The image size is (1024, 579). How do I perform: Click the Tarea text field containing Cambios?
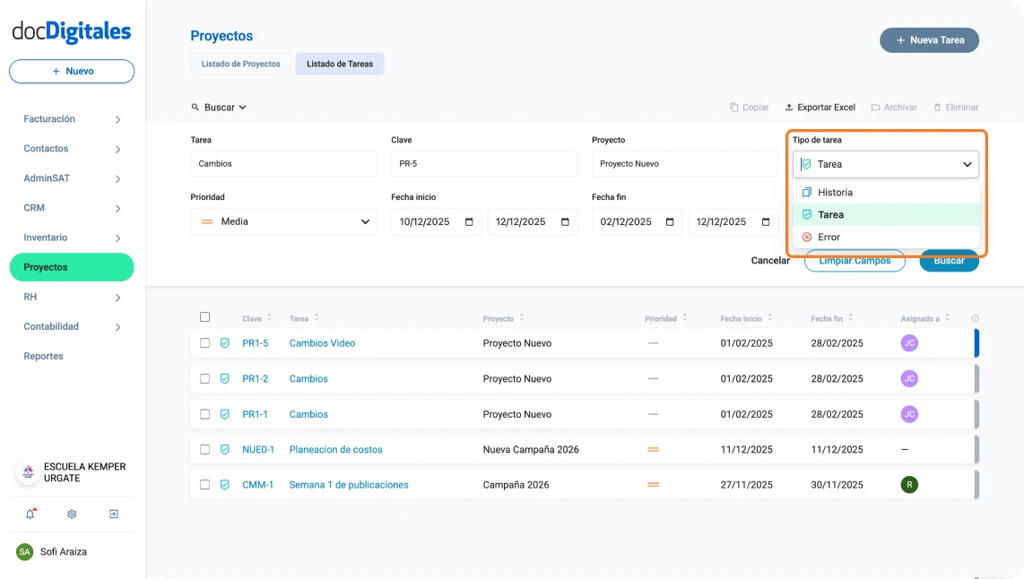pyautogui.click(x=283, y=164)
